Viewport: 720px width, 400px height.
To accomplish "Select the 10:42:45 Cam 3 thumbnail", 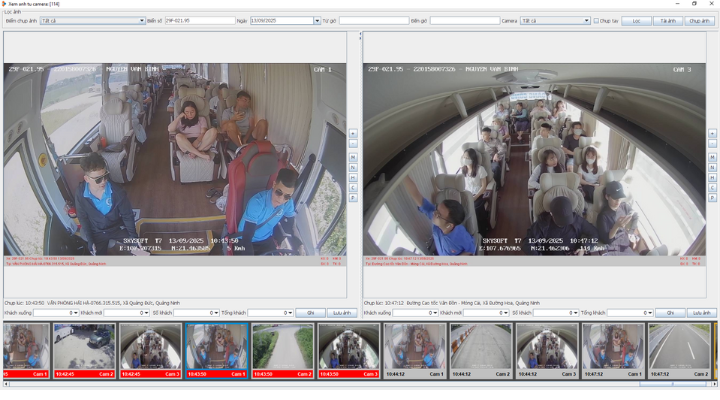I will pyautogui.click(x=150, y=350).
